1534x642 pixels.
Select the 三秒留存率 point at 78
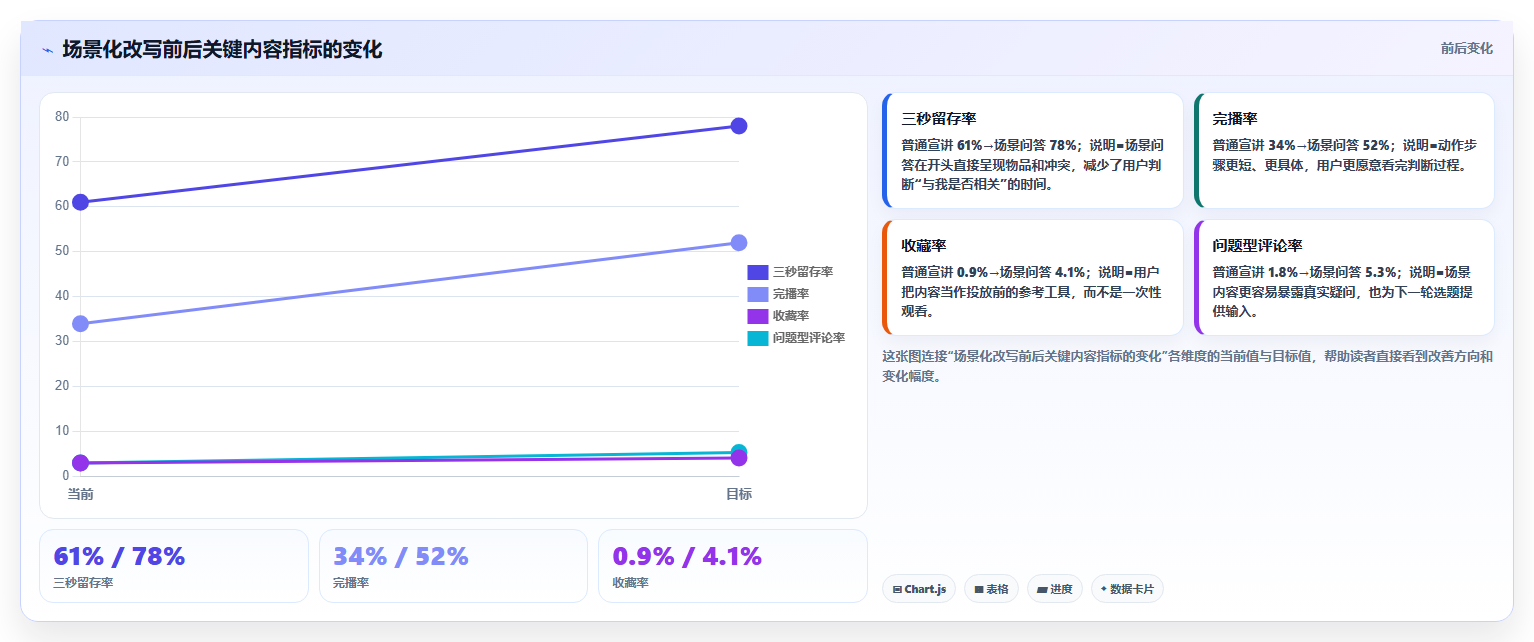[x=739, y=126]
